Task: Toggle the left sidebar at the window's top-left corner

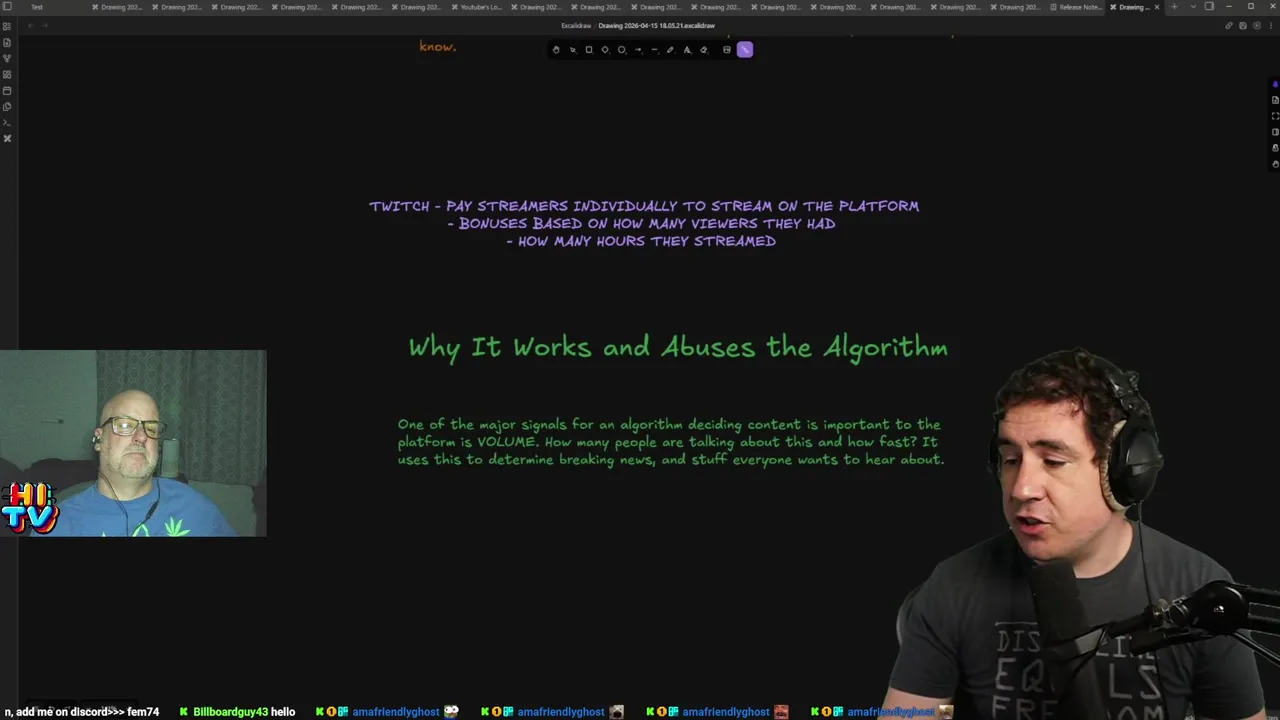Action: click(x=7, y=7)
